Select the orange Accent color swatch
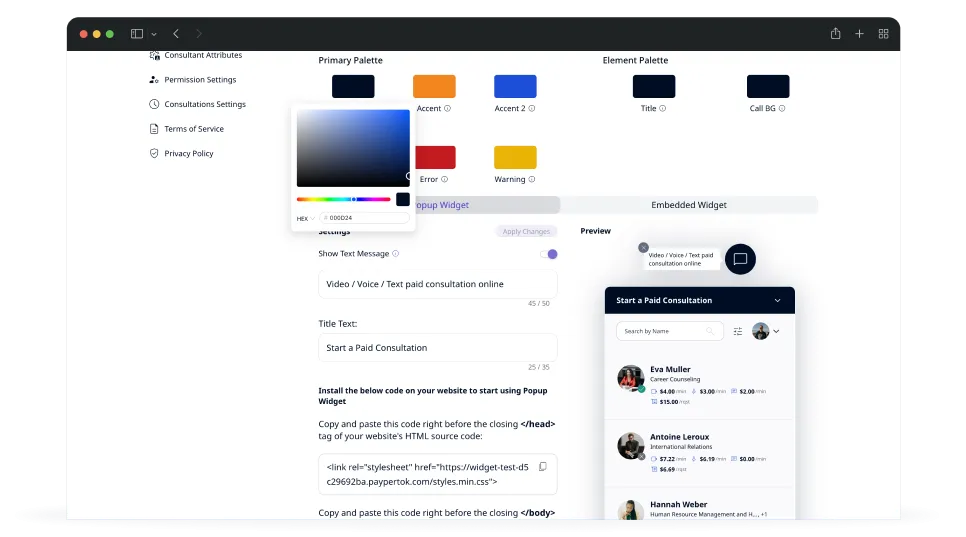Image resolution: width=966 pixels, height=537 pixels. click(x=434, y=86)
